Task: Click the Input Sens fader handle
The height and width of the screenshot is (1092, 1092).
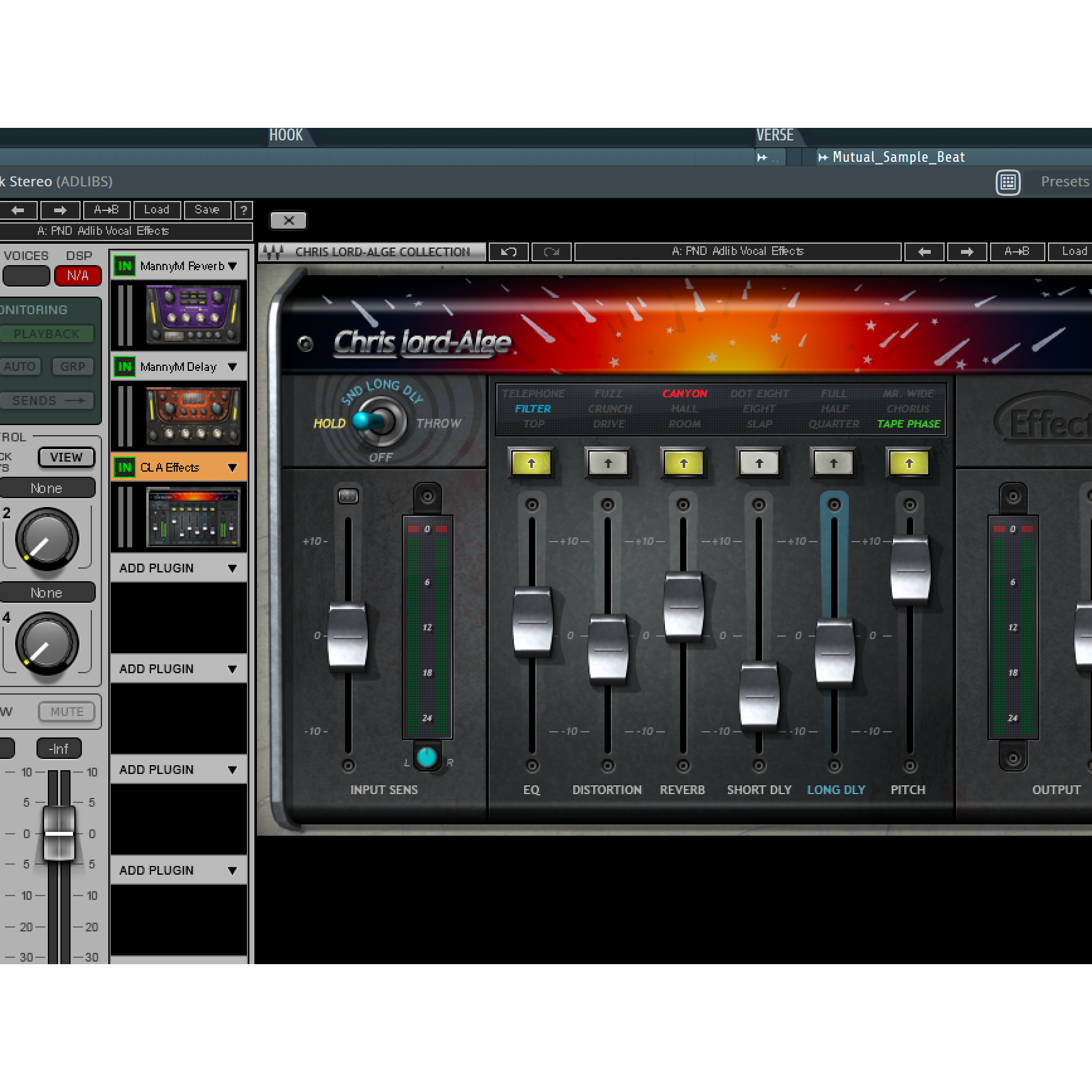Action: click(x=348, y=638)
